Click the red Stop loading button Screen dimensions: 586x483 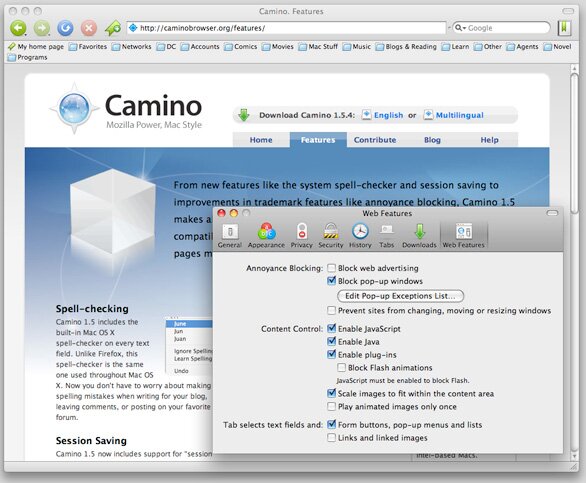click(x=89, y=28)
